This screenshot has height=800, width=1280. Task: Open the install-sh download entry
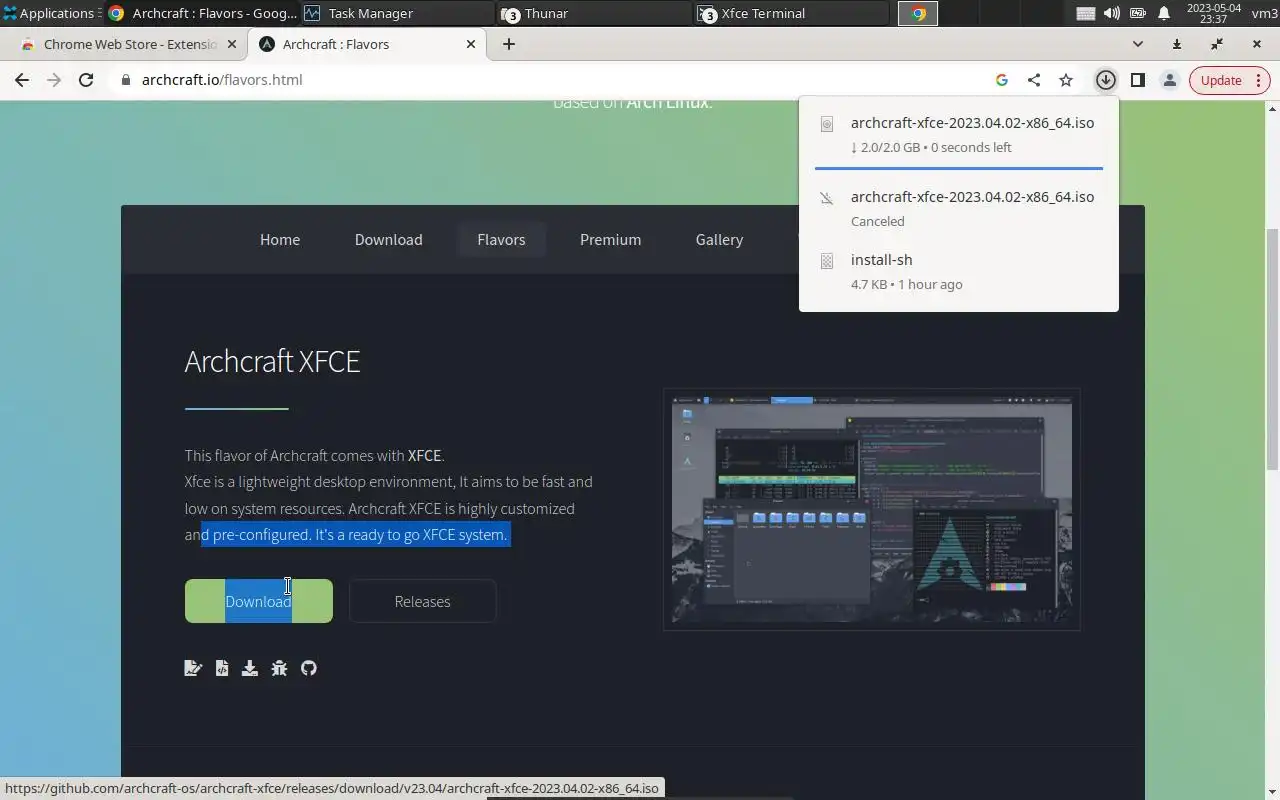958,271
